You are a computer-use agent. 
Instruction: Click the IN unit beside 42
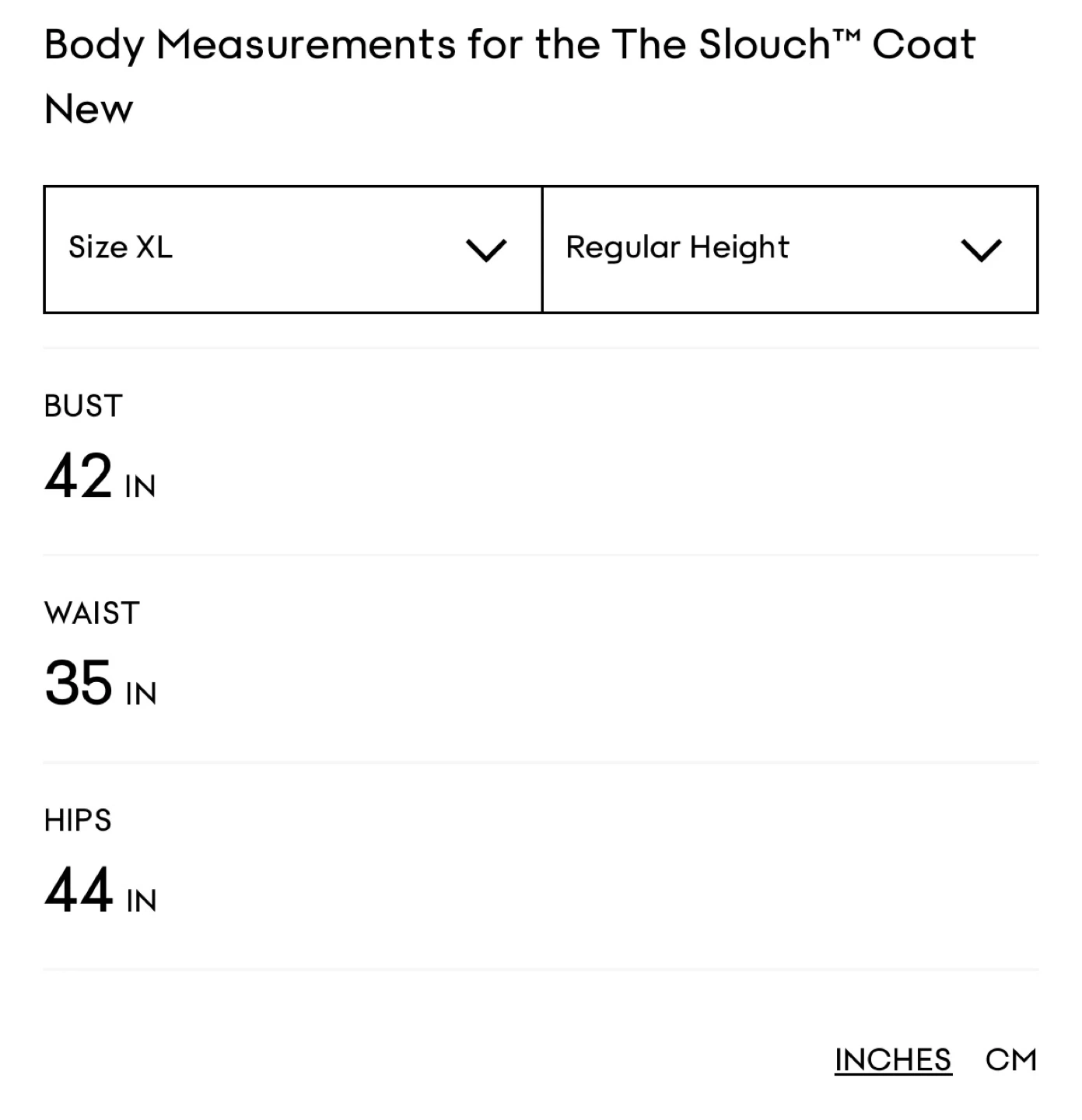(x=140, y=487)
